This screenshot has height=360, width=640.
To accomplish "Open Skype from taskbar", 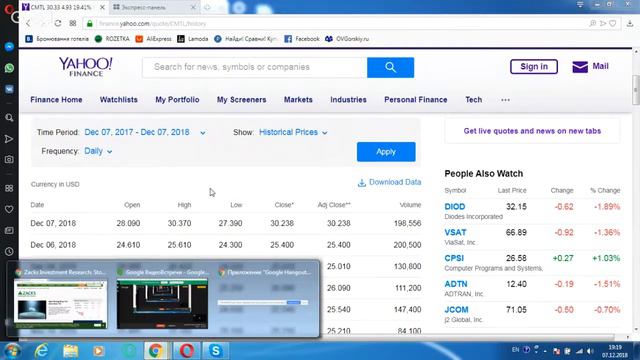I will [216, 351].
